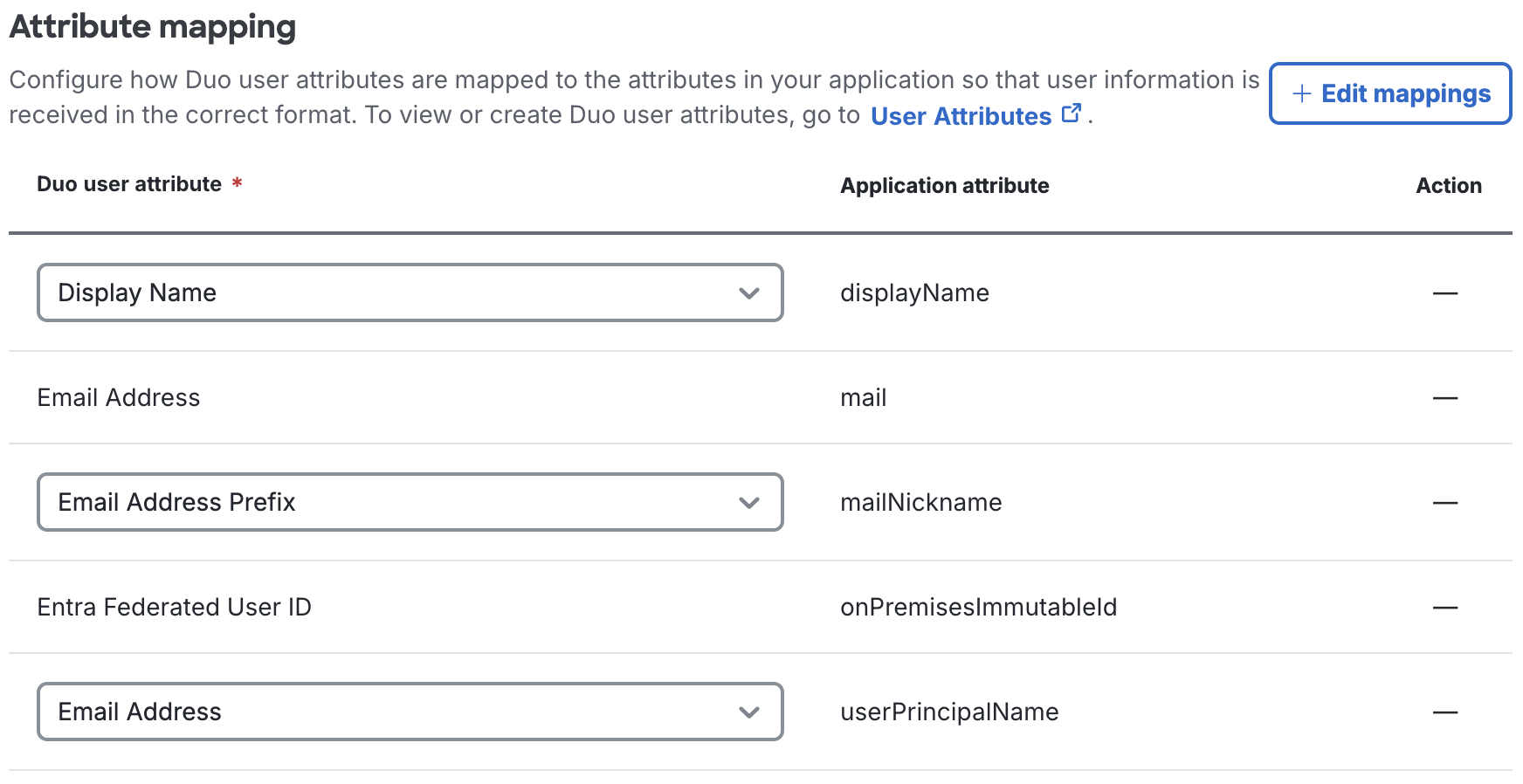Click the onPremisesImmutableId application attribute
The image size is (1523, 784).
point(978,607)
